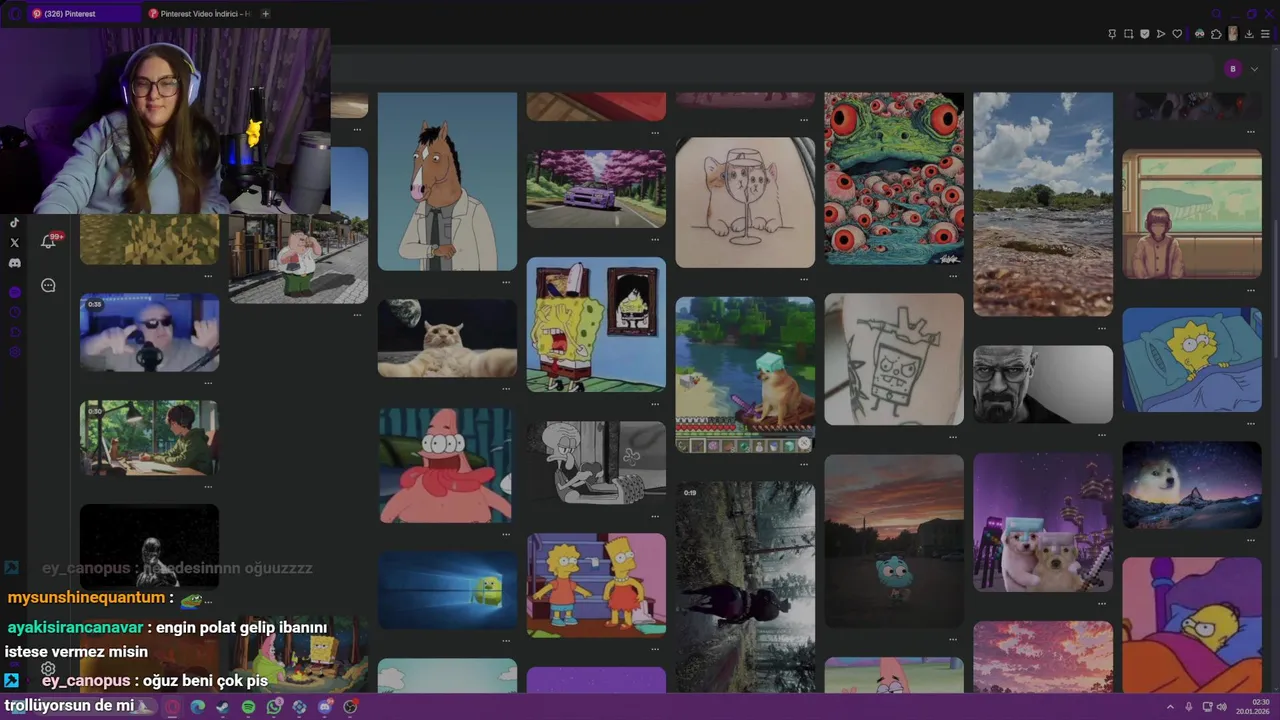Open the two dogs Minecraft End pin
The width and height of the screenshot is (1280, 720).
pyautogui.click(x=1043, y=522)
